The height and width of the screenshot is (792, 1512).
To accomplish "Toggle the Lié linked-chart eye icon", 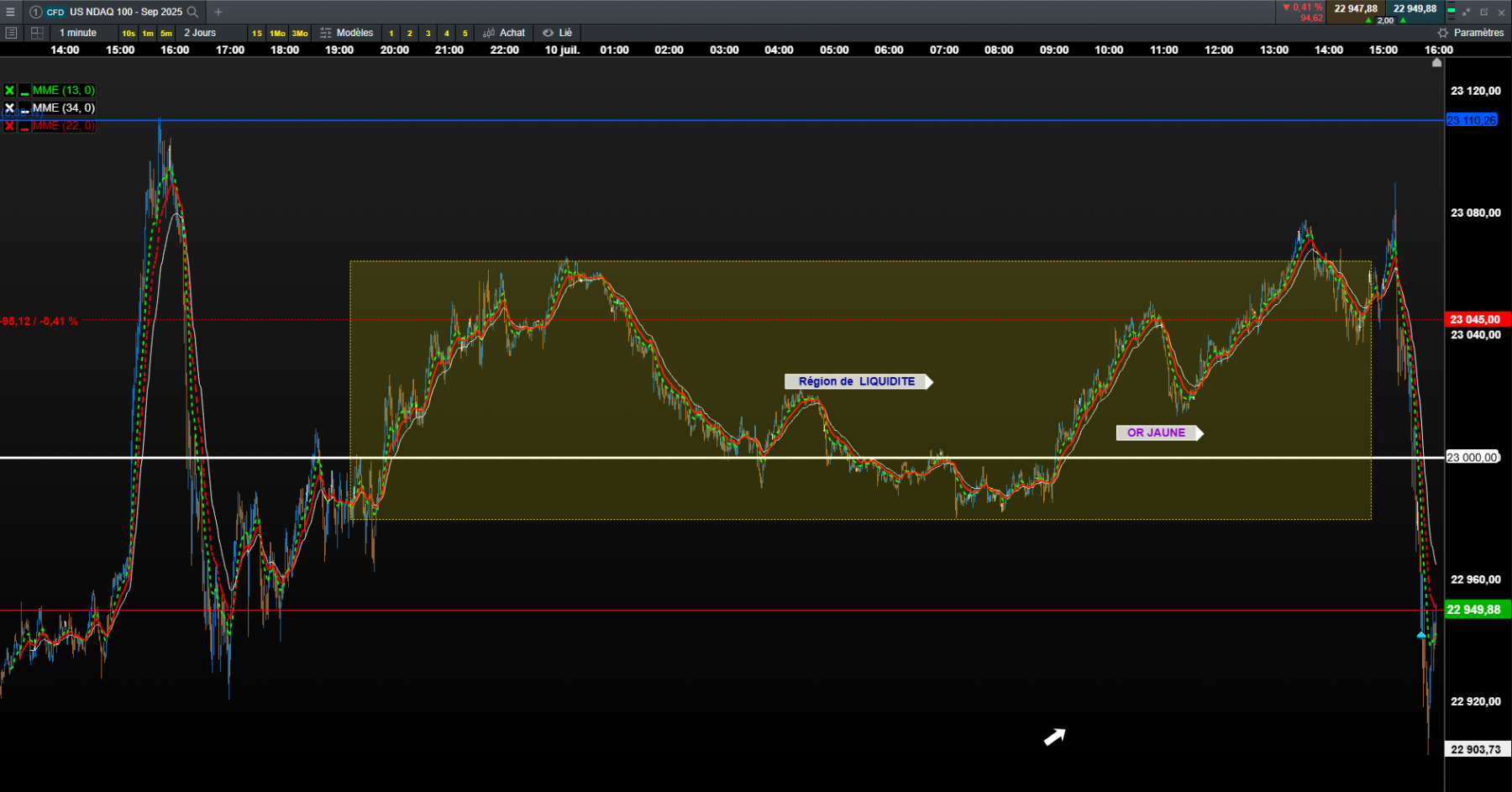I will [549, 33].
